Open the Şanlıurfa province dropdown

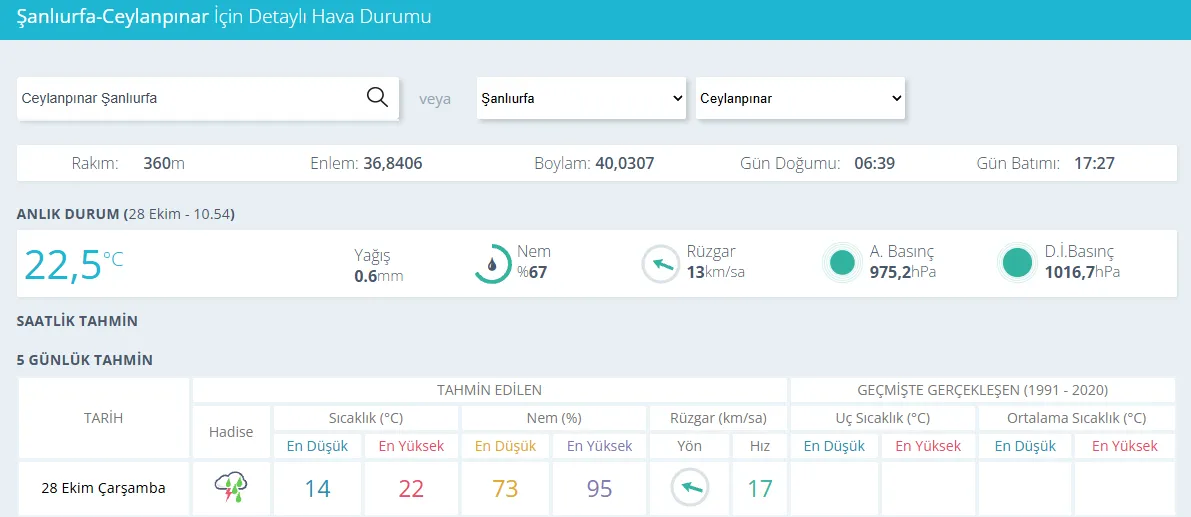click(581, 98)
